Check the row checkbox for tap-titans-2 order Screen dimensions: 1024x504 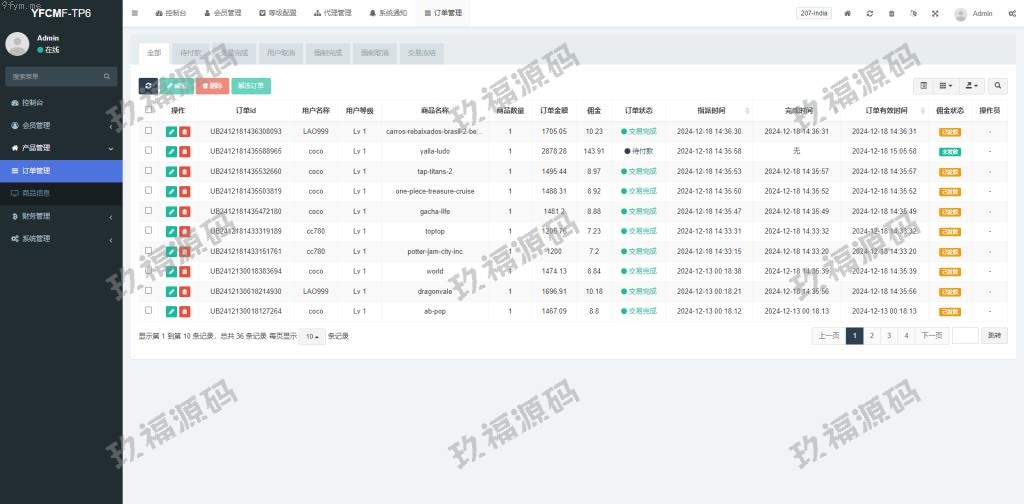pos(149,171)
